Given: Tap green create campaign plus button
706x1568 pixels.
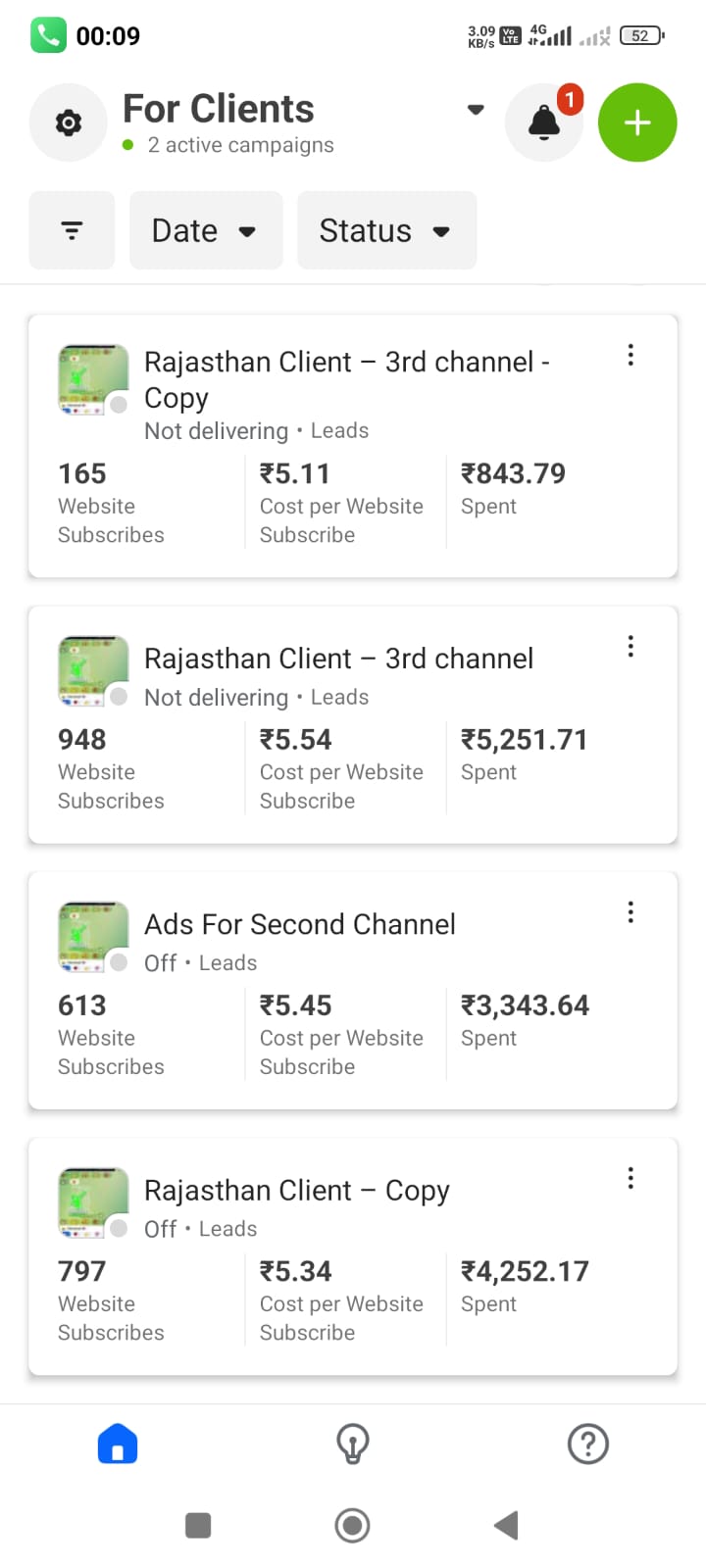Looking at the screenshot, I should pos(637,123).
